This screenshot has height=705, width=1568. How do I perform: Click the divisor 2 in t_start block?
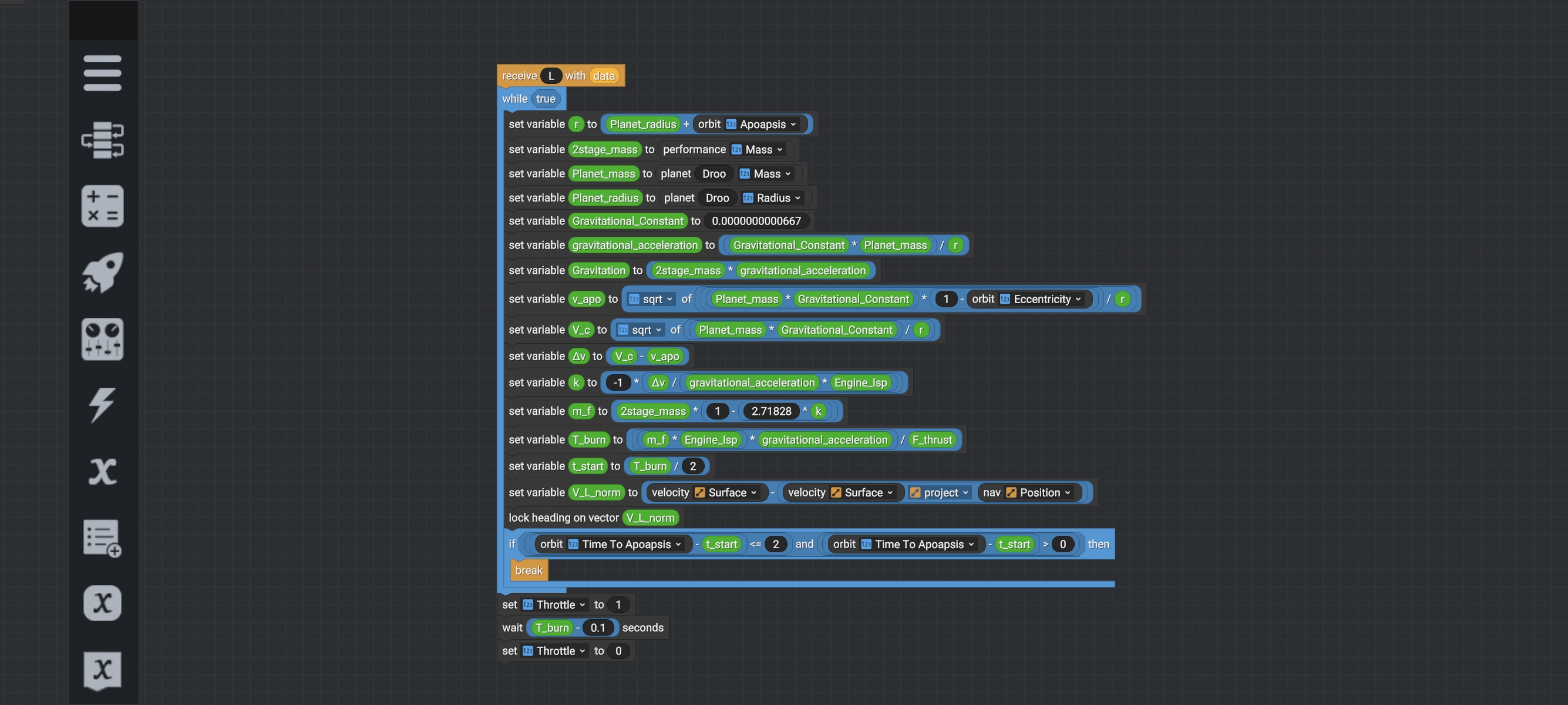[x=693, y=466]
